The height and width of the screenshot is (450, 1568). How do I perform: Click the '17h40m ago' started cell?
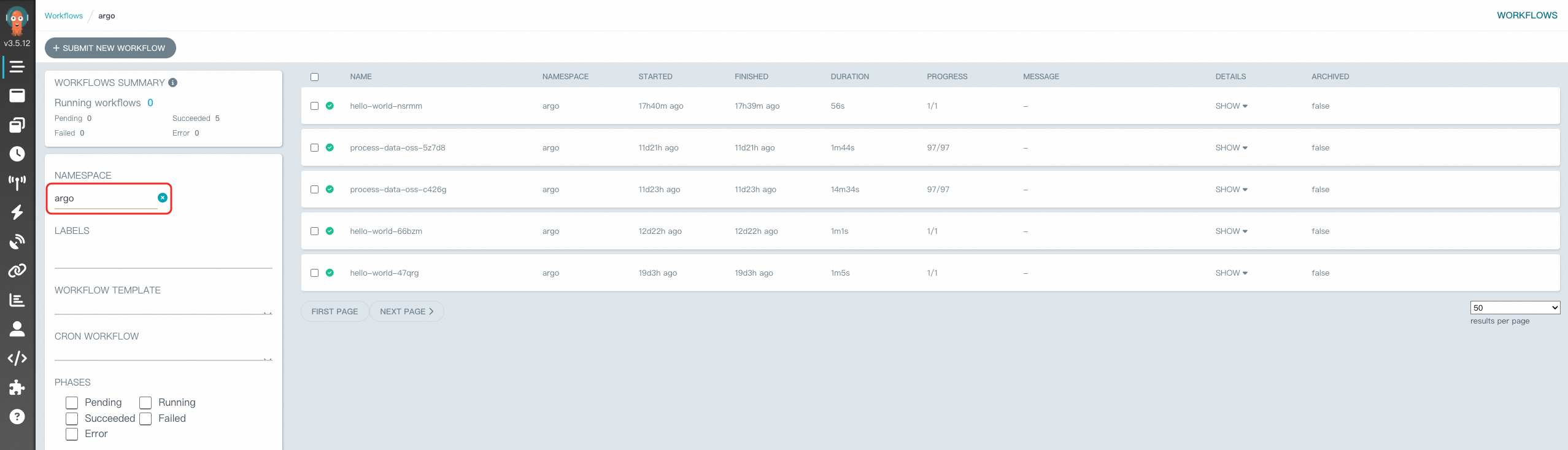tap(661, 106)
